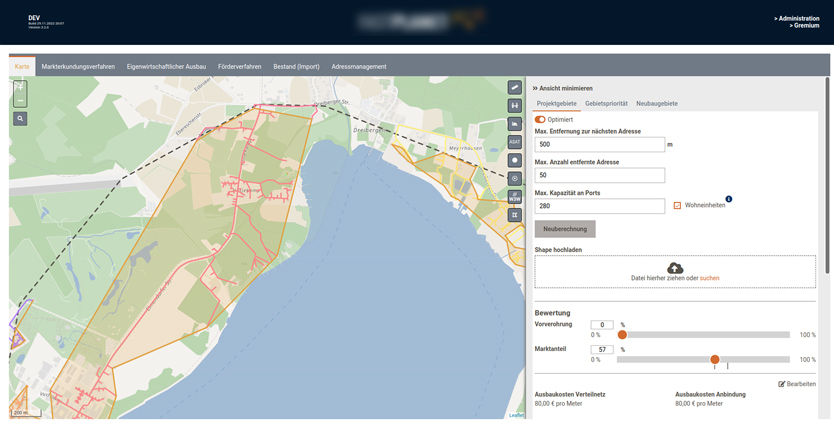Click the map zoom in plus button
834x425 pixels.
20,87
